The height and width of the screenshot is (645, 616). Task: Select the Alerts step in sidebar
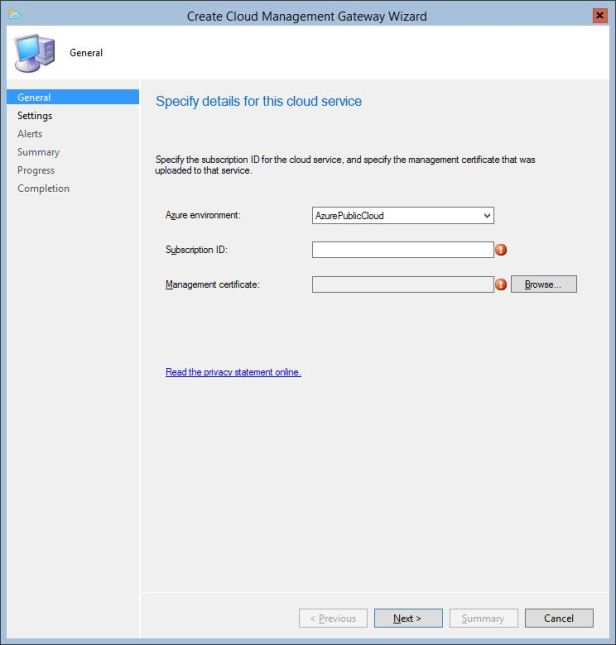pyautogui.click(x=30, y=134)
